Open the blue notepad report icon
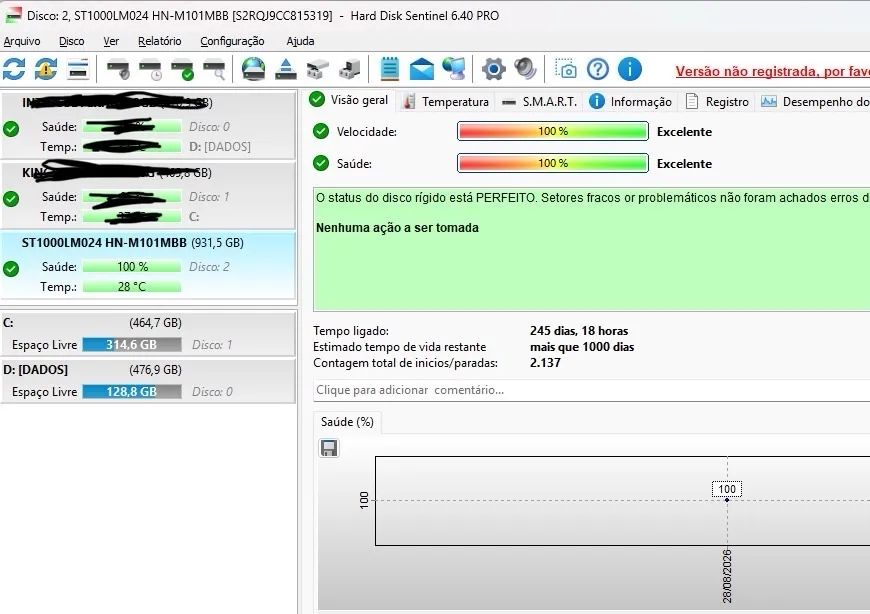Screen dimensions: 870x614 point(390,69)
